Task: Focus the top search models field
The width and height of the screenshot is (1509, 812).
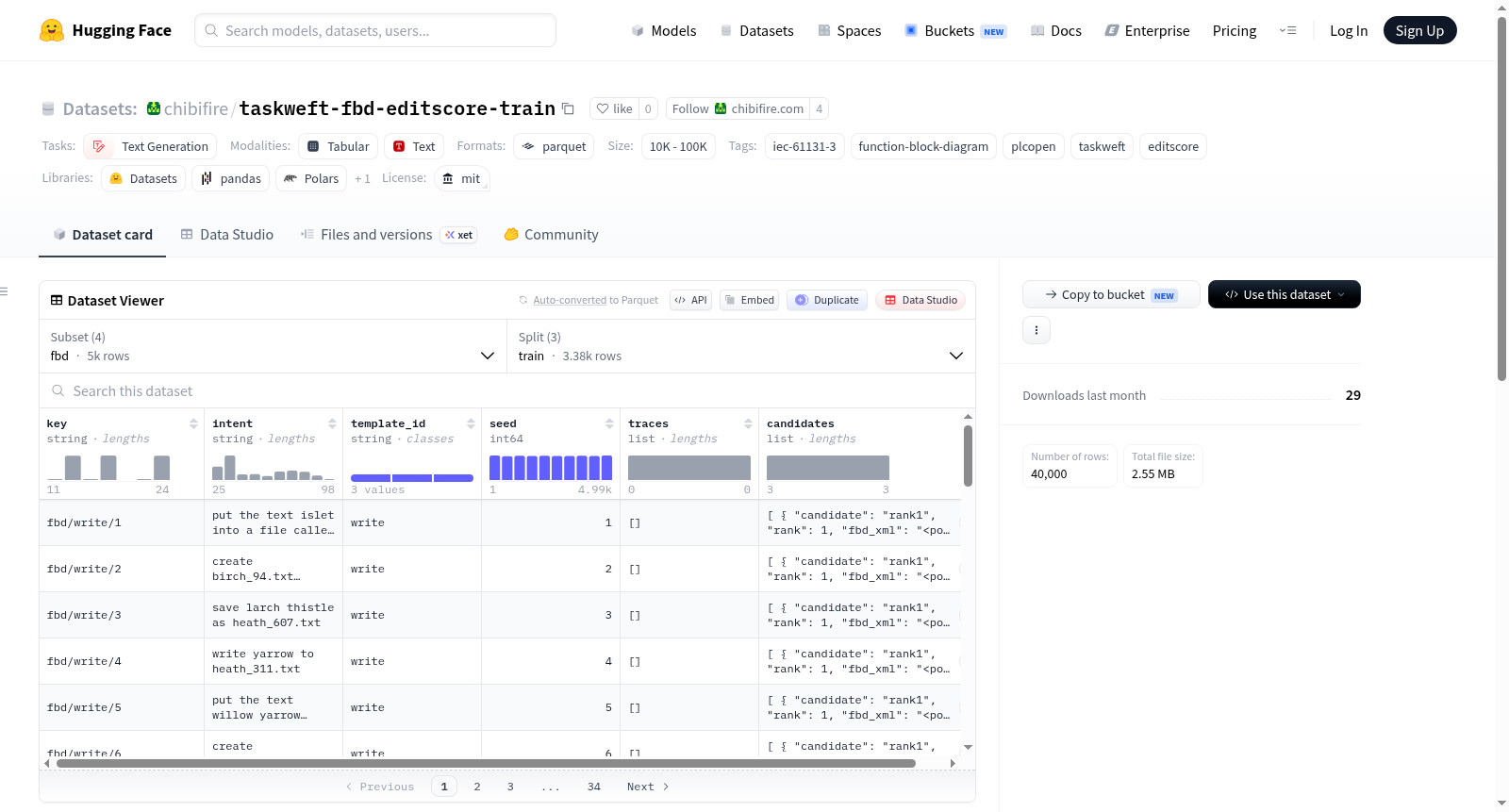Action: tap(375, 30)
